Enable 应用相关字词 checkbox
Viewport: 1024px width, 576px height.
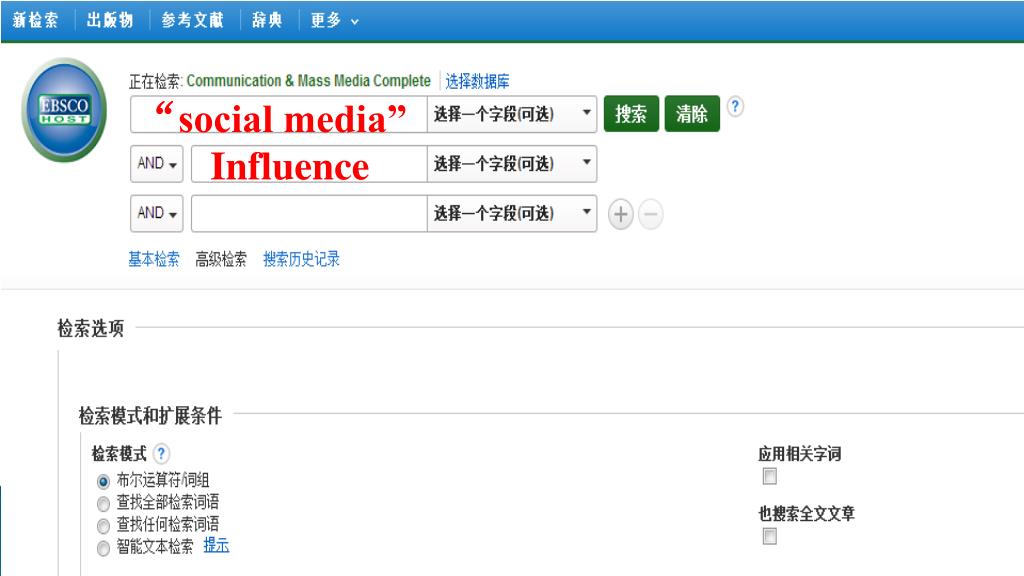[x=770, y=476]
